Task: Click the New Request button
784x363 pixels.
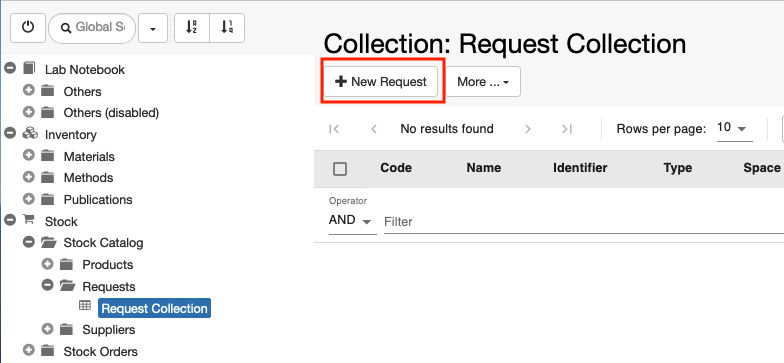Action: [x=381, y=82]
